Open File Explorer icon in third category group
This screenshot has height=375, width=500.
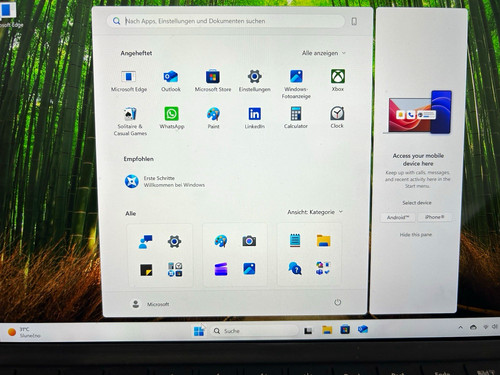(323, 241)
